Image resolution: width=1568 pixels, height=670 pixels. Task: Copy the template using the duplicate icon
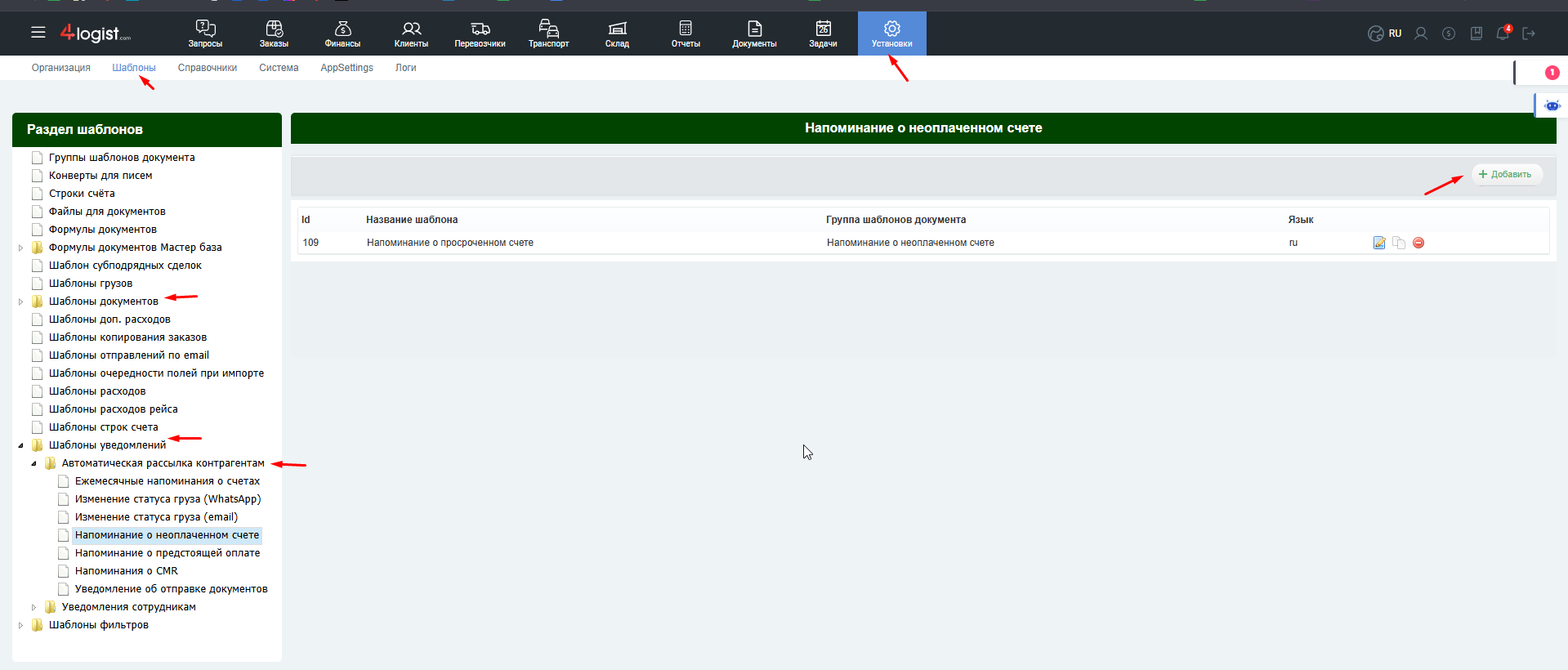point(1399,243)
